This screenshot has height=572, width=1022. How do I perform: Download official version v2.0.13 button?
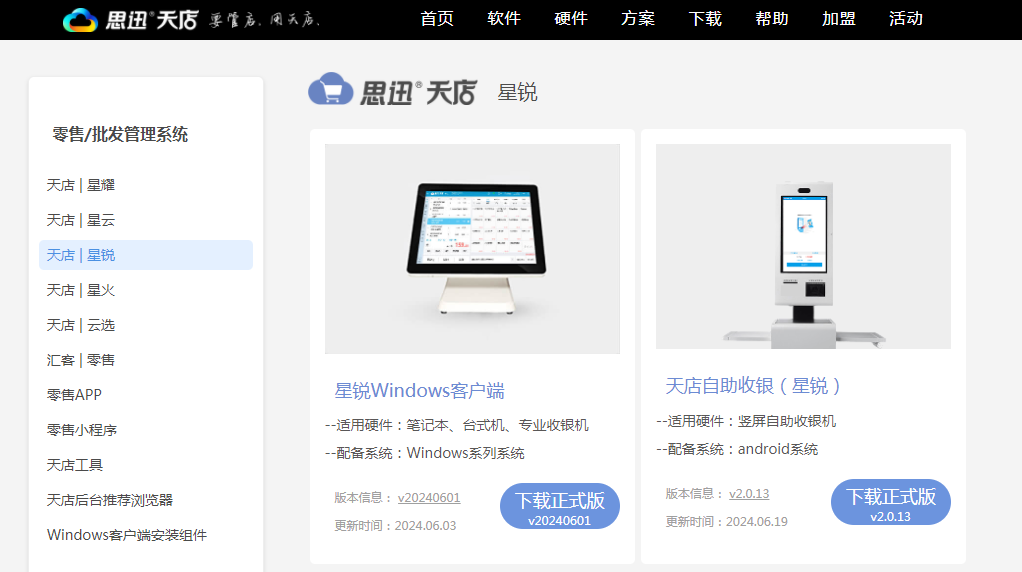891,502
